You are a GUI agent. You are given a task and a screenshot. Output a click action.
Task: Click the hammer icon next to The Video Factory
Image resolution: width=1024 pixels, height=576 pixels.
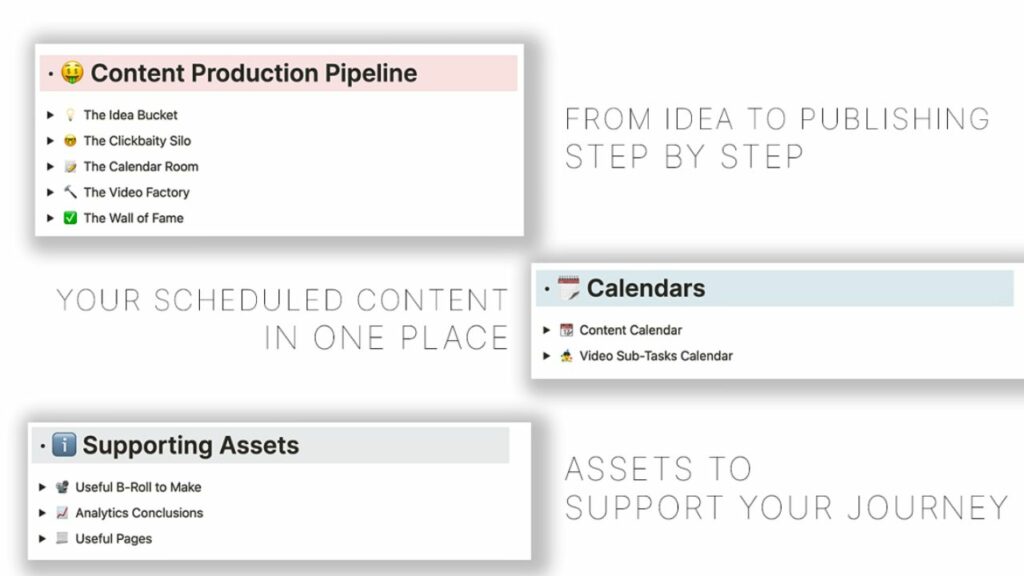(x=70, y=192)
